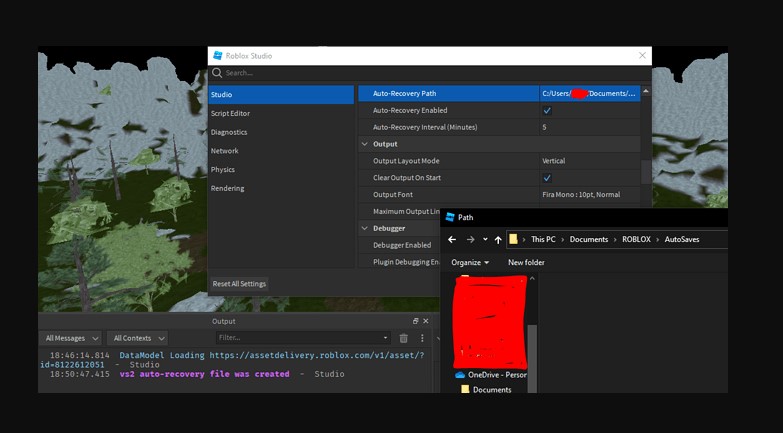The image size is (783, 433).
Task: Open the All Messages dropdown
Action: [71, 338]
